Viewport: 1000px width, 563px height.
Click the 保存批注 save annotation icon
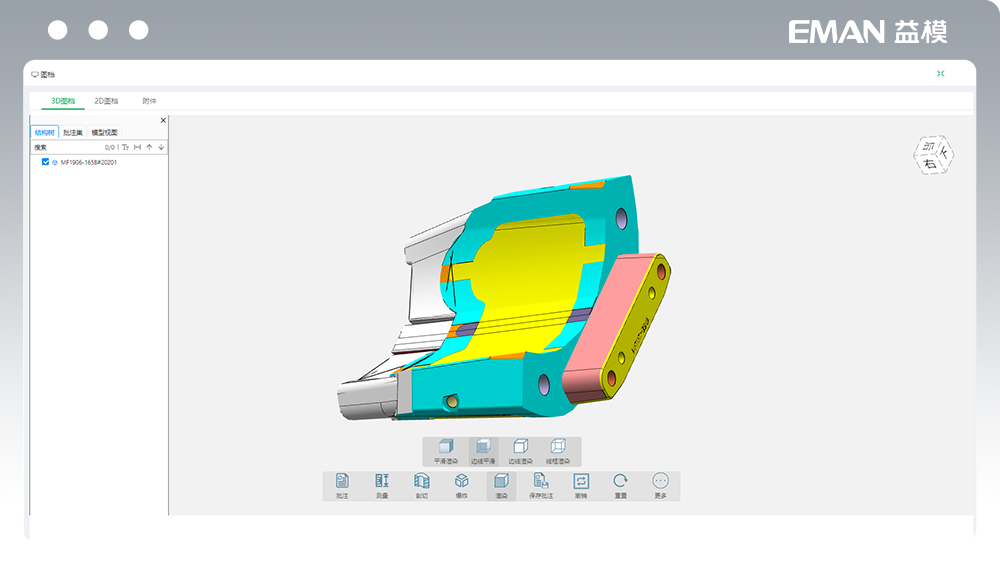pos(541,485)
